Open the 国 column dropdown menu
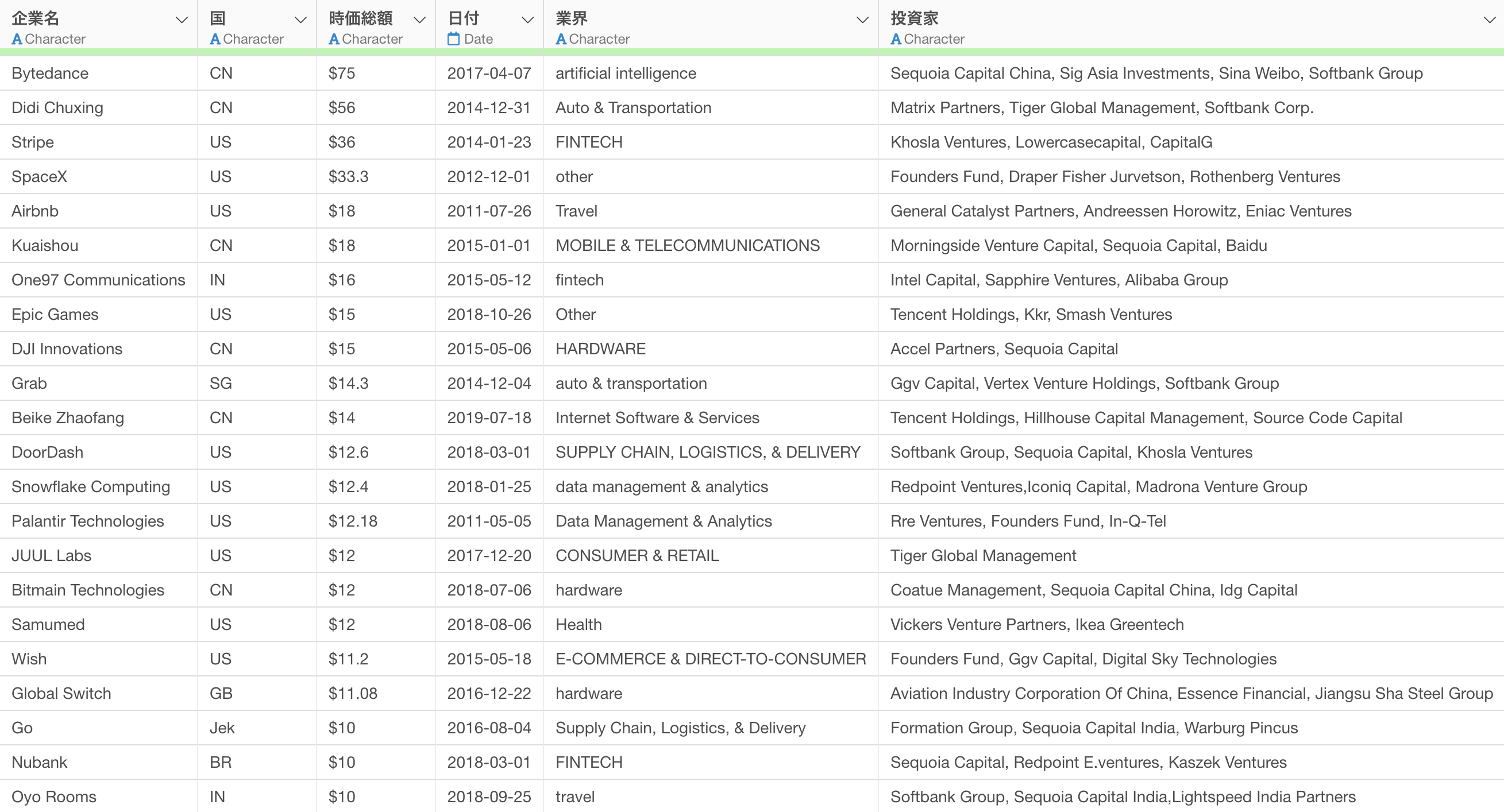The width and height of the screenshot is (1504, 812). (x=300, y=20)
